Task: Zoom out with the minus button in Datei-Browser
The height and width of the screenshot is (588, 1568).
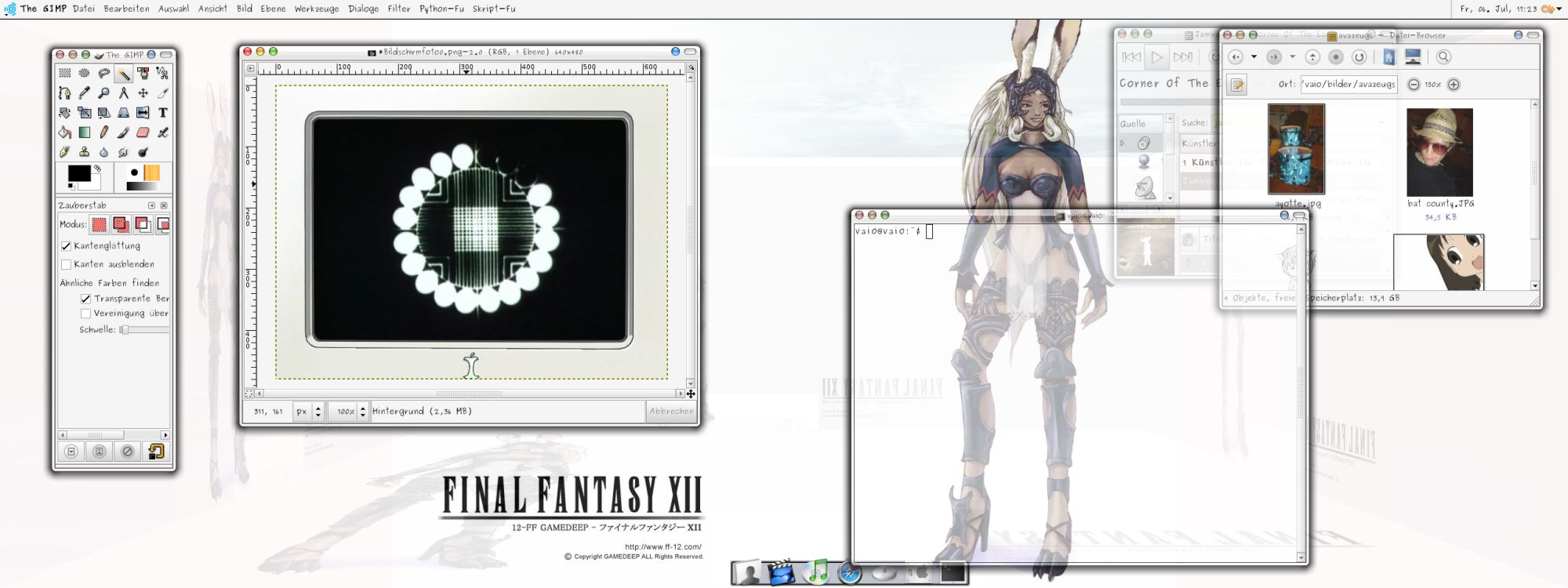Action: 1413,85
